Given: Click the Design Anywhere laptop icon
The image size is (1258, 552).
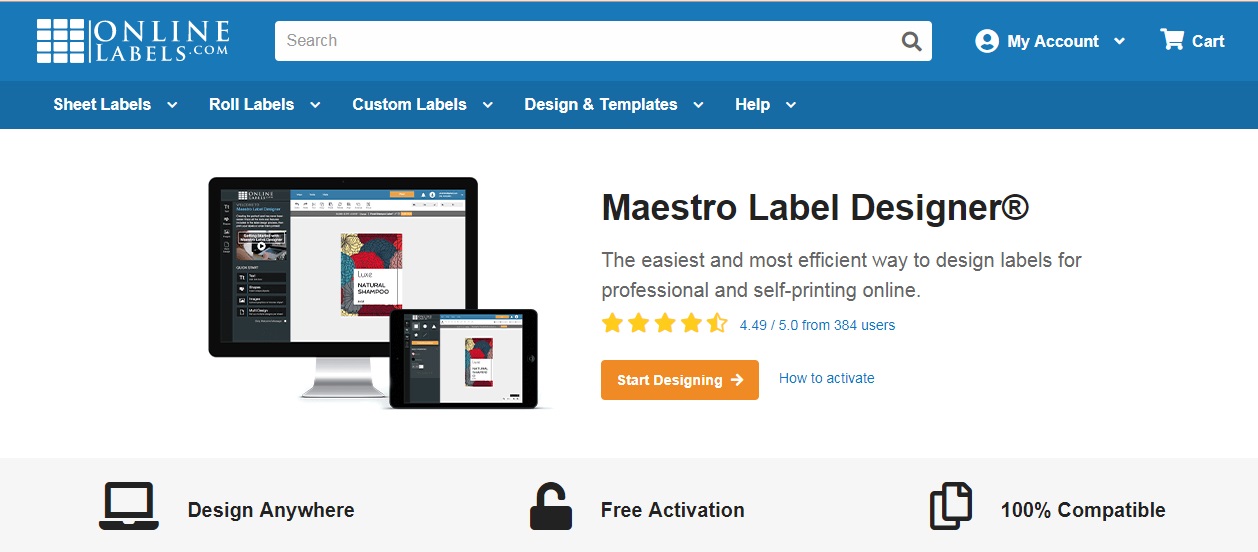Looking at the screenshot, I should 129,506.
